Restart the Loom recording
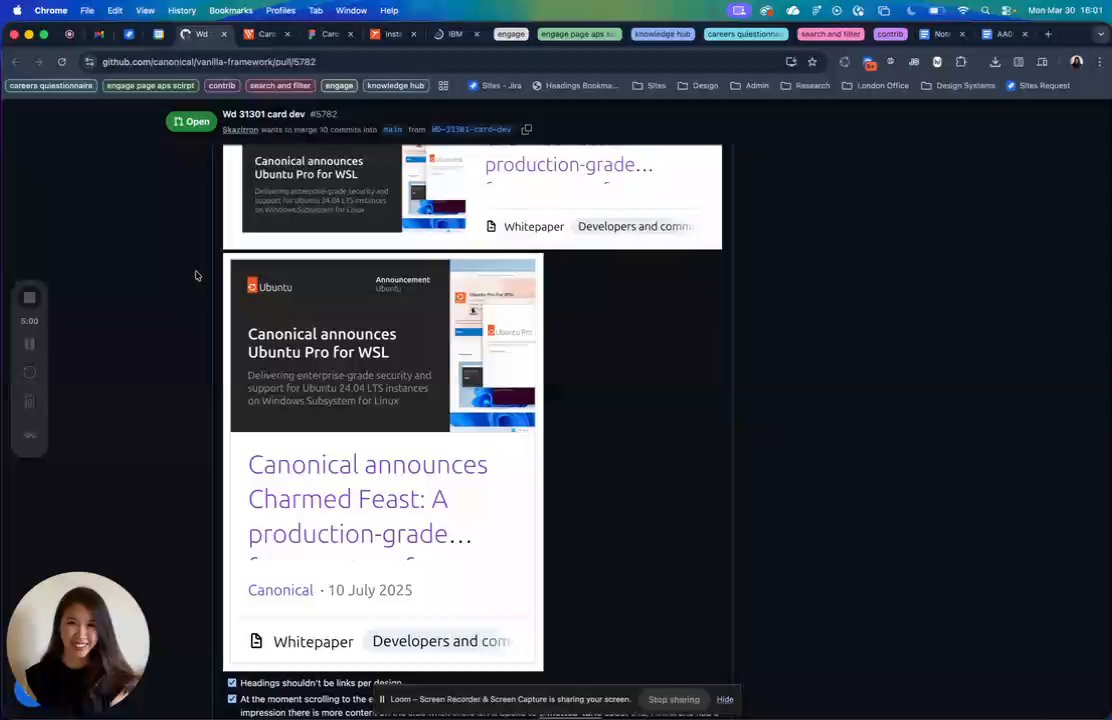The width and height of the screenshot is (1112, 720). coord(29,372)
